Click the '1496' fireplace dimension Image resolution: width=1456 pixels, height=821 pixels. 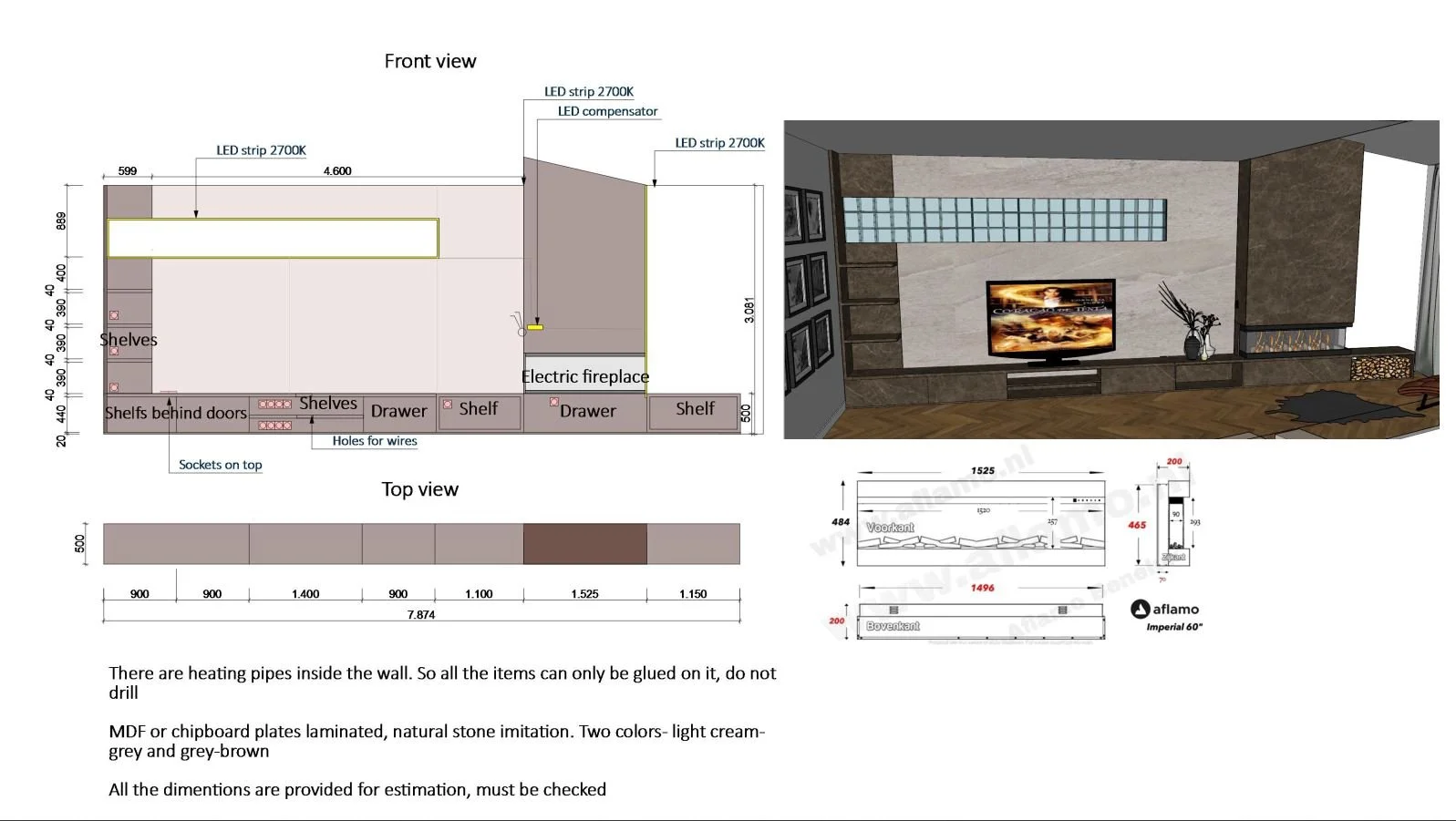pos(983,588)
